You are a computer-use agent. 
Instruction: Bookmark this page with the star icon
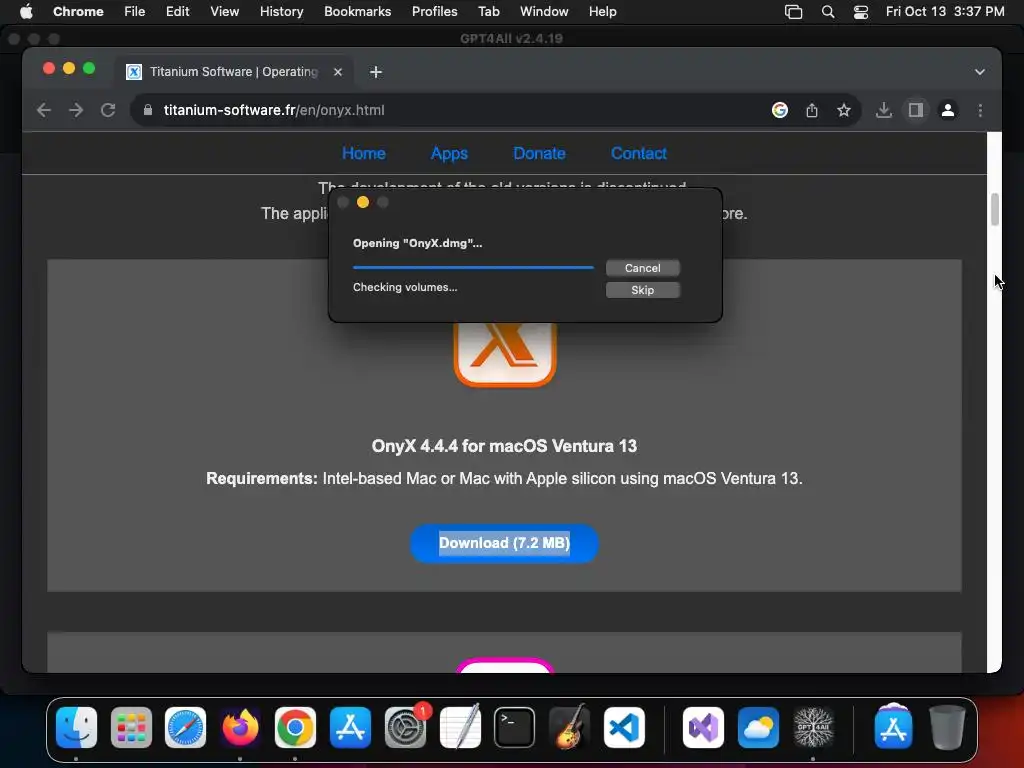click(844, 110)
